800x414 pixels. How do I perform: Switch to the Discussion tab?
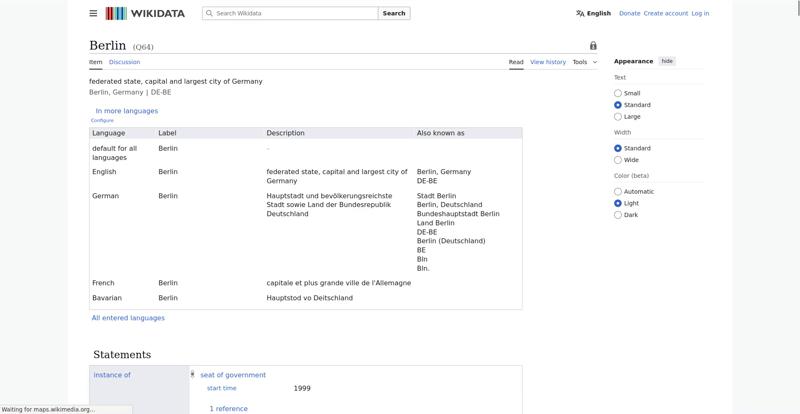pyautogui.click(x=125, y=62)
